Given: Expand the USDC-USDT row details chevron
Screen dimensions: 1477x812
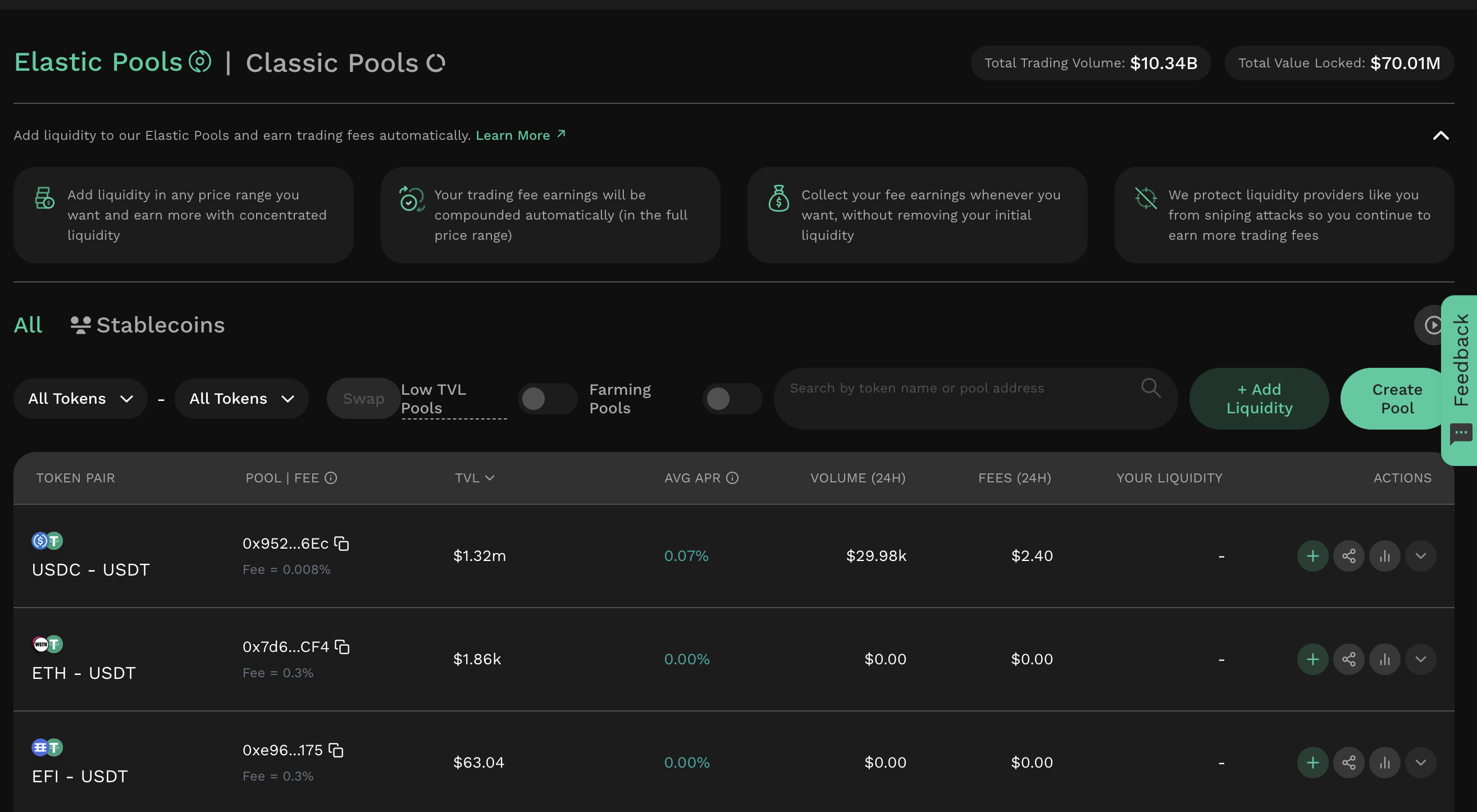Looking at the screenshot, I should point(1421,556).
